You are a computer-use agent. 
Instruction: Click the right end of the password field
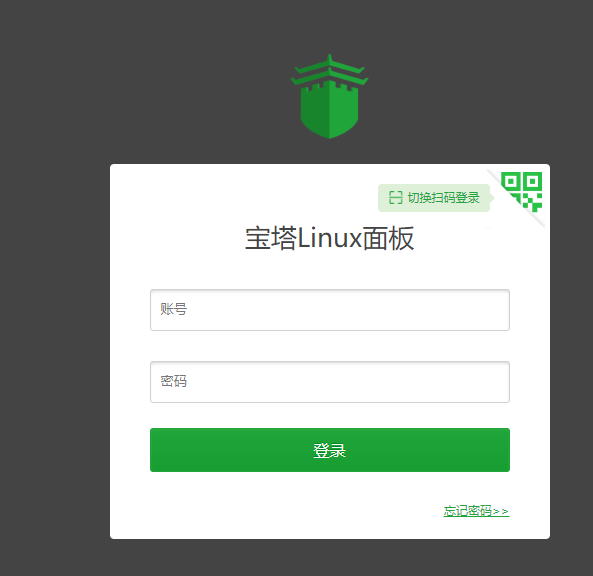tap(492, 382)
